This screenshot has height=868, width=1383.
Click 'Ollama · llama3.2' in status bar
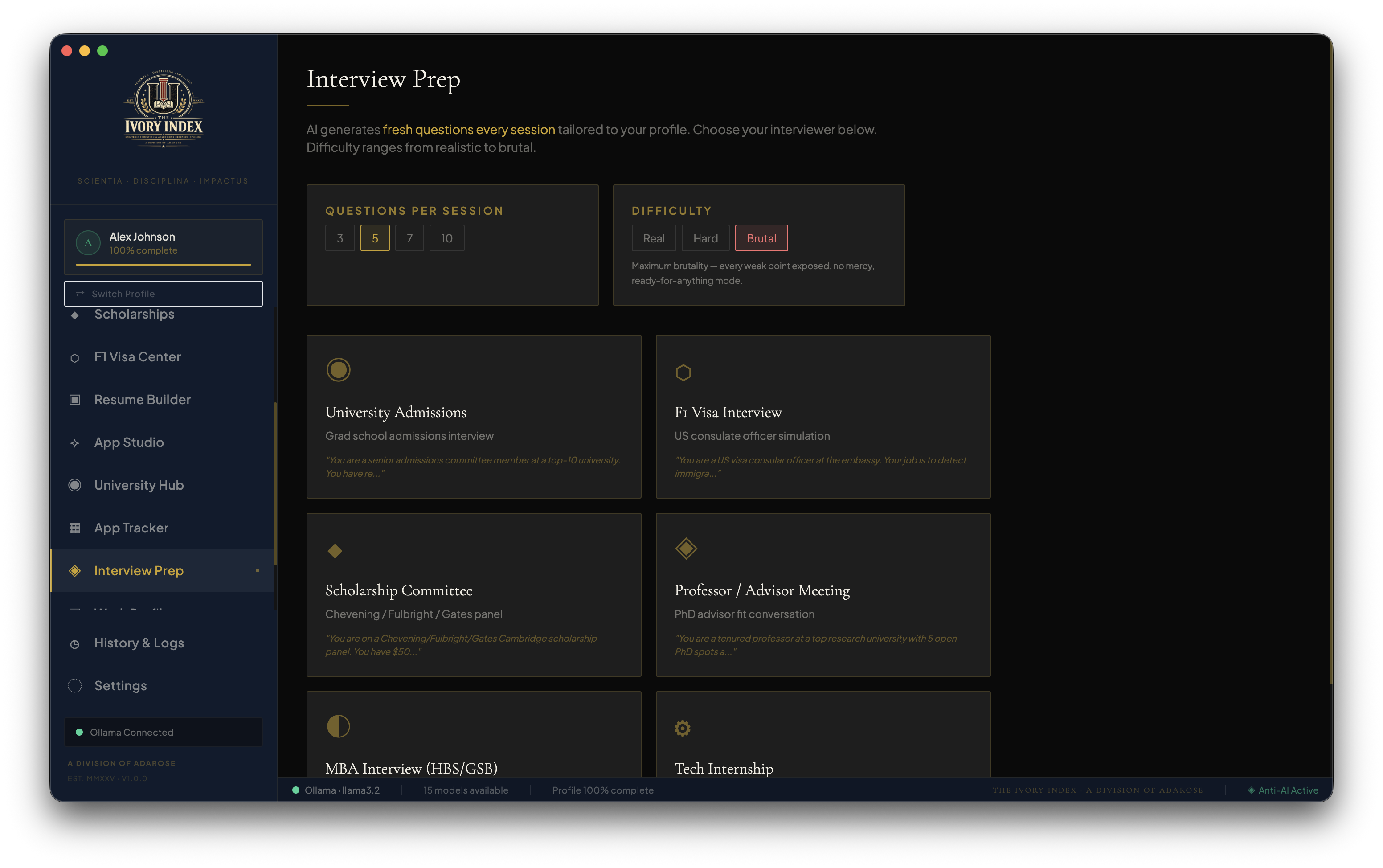coord(342,790)
